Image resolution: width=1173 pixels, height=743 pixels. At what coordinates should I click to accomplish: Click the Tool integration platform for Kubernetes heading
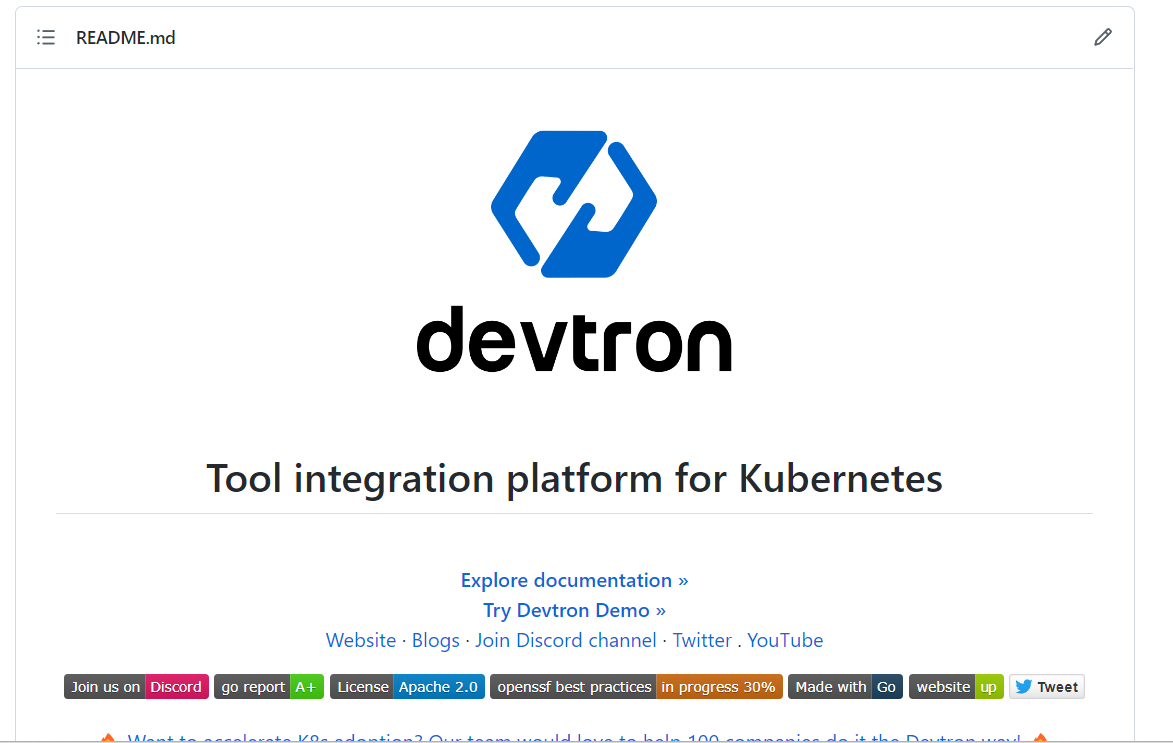[574, 478]
